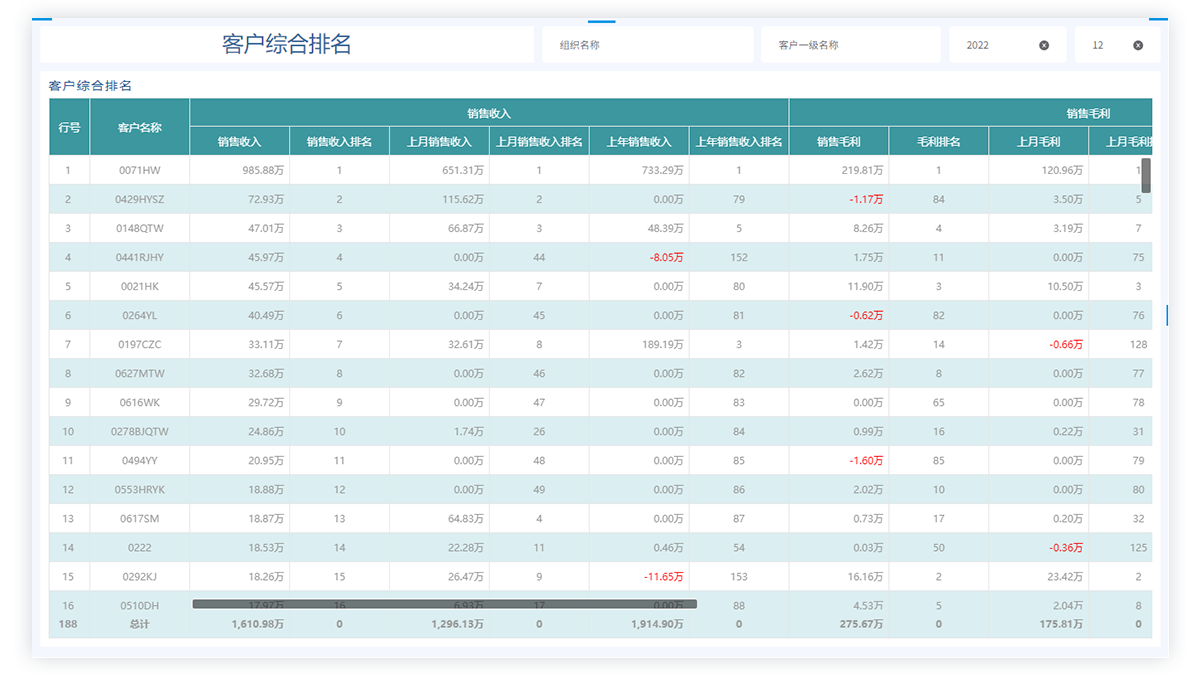
Task: Click the 上年销售收入排名 column header
Action: pyautogui.click(x=739, y=142)
